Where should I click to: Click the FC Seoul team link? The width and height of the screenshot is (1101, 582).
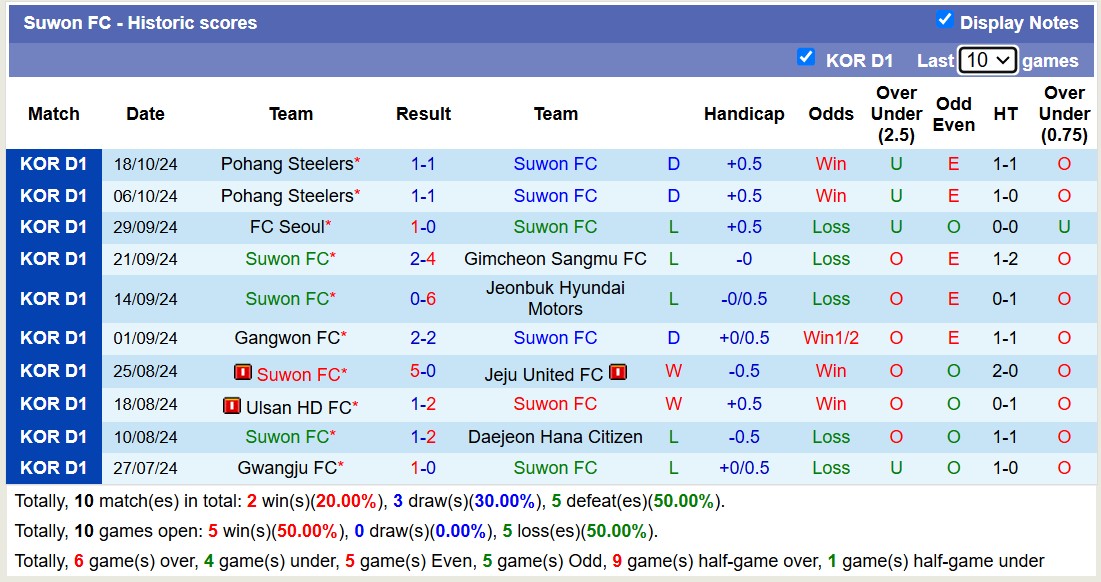click(x=287, y=227)
